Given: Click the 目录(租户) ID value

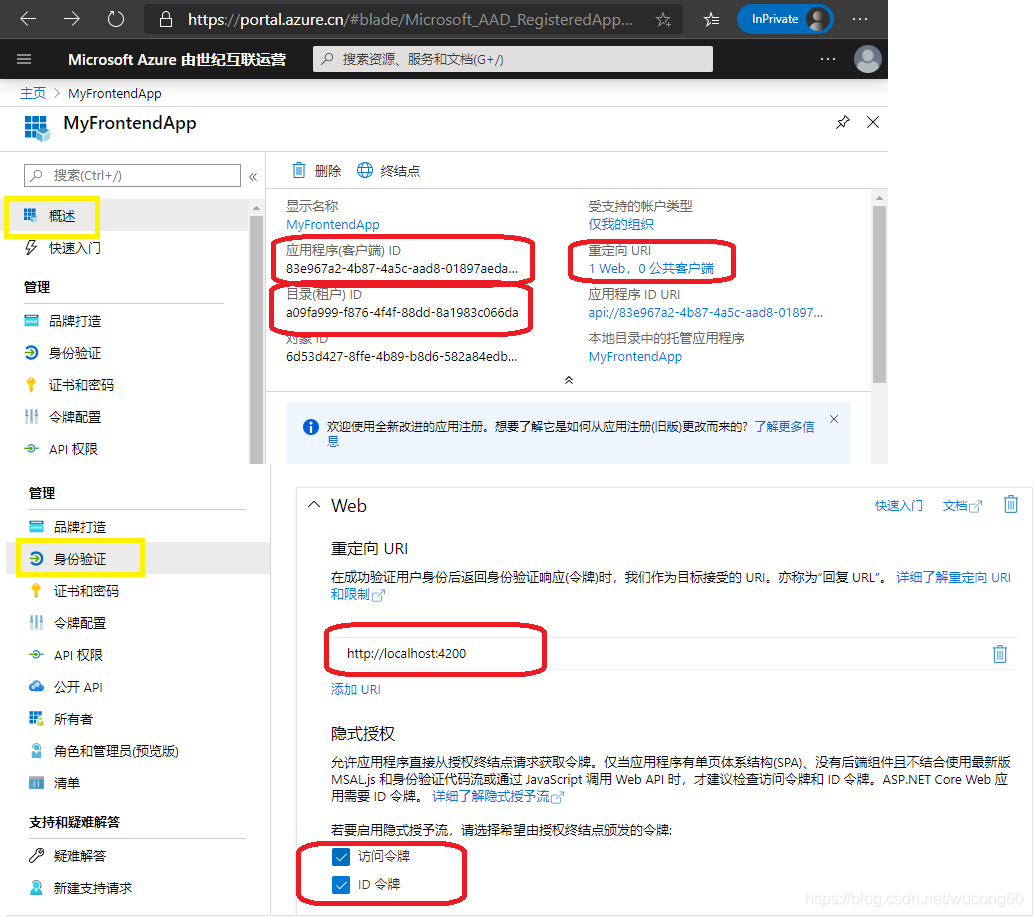Looking at the screenshot, I should pos(402,313).
